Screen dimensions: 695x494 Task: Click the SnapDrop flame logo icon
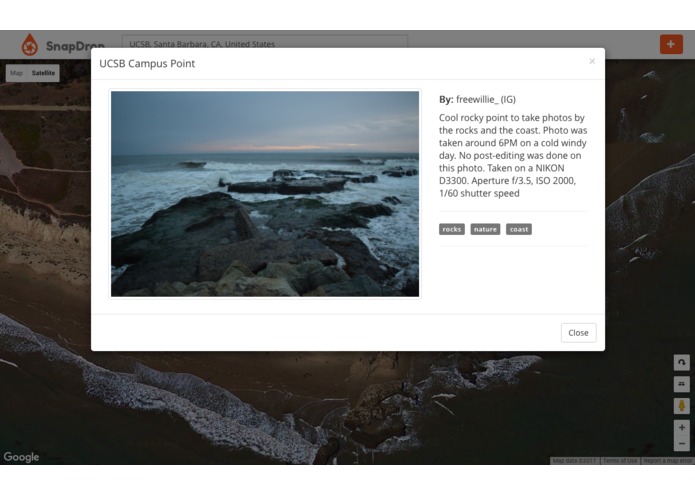tap(30, 45)
